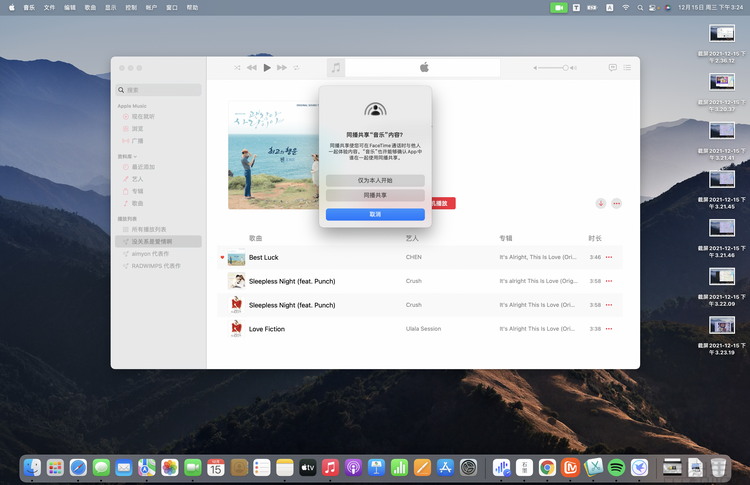The height and width of the screenshot is (485, 750).
Task: Open the 歌曲 menu in menu bar
Action: pos(90,8)
